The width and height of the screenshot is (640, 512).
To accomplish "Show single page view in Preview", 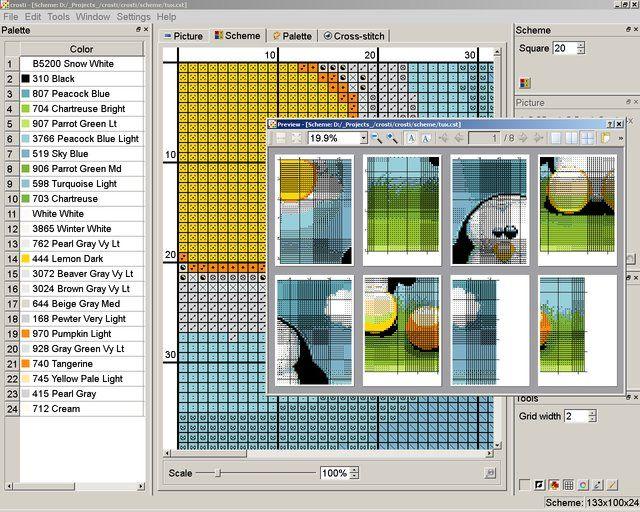I will (x=556, y=138).
